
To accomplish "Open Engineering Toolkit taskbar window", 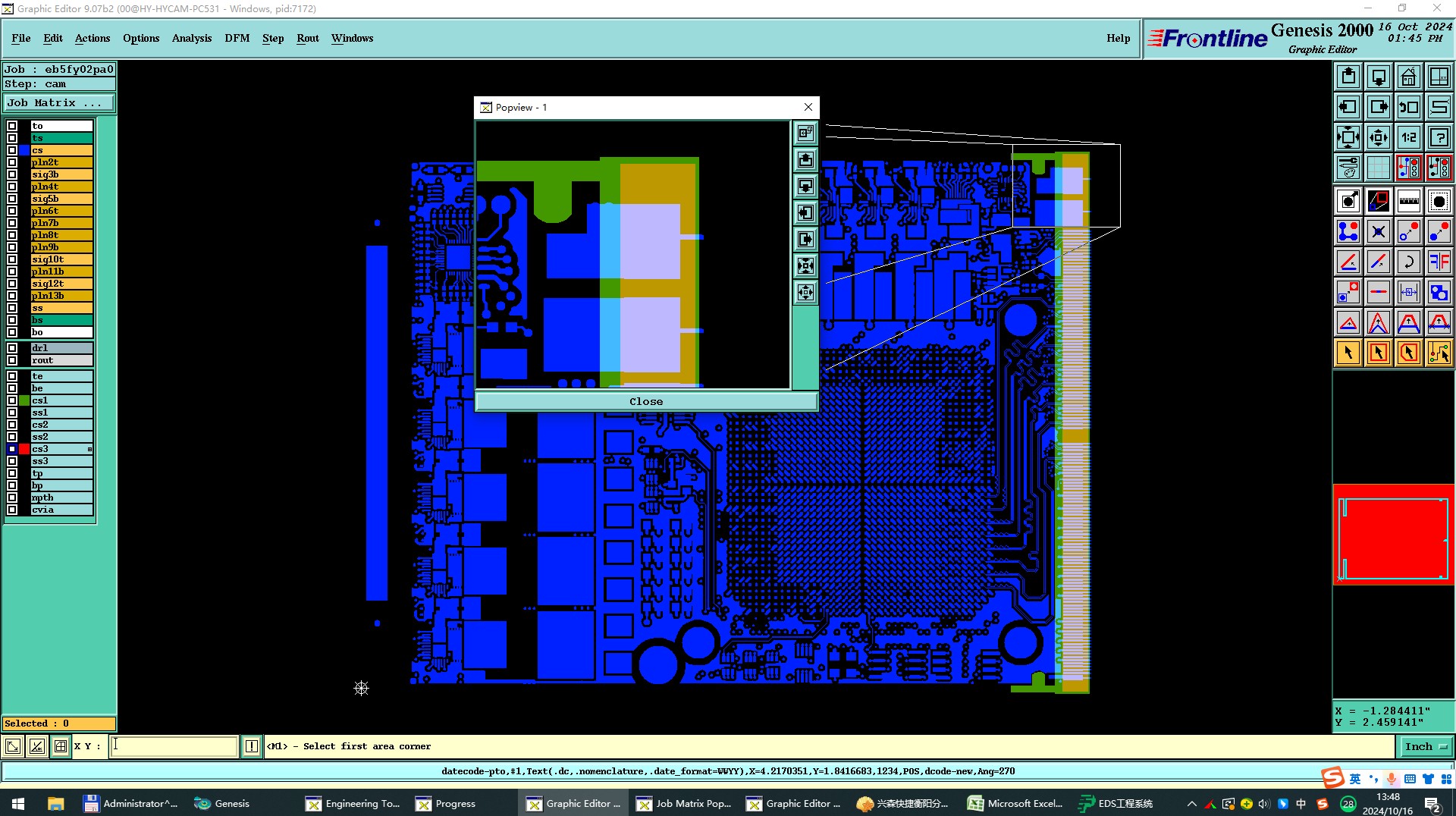I will (353, 804).
